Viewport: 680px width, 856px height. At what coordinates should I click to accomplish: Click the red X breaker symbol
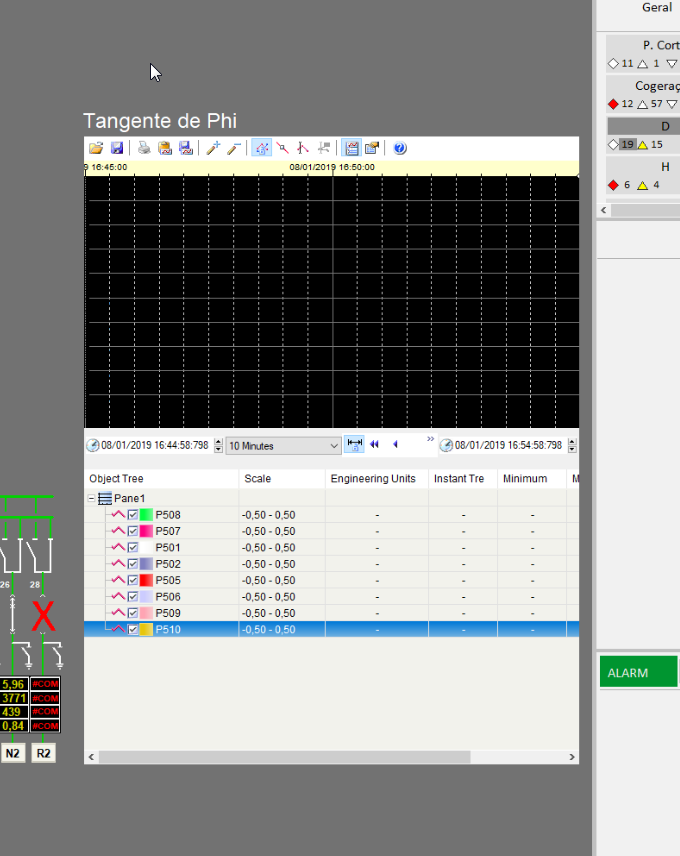(43, 616)
